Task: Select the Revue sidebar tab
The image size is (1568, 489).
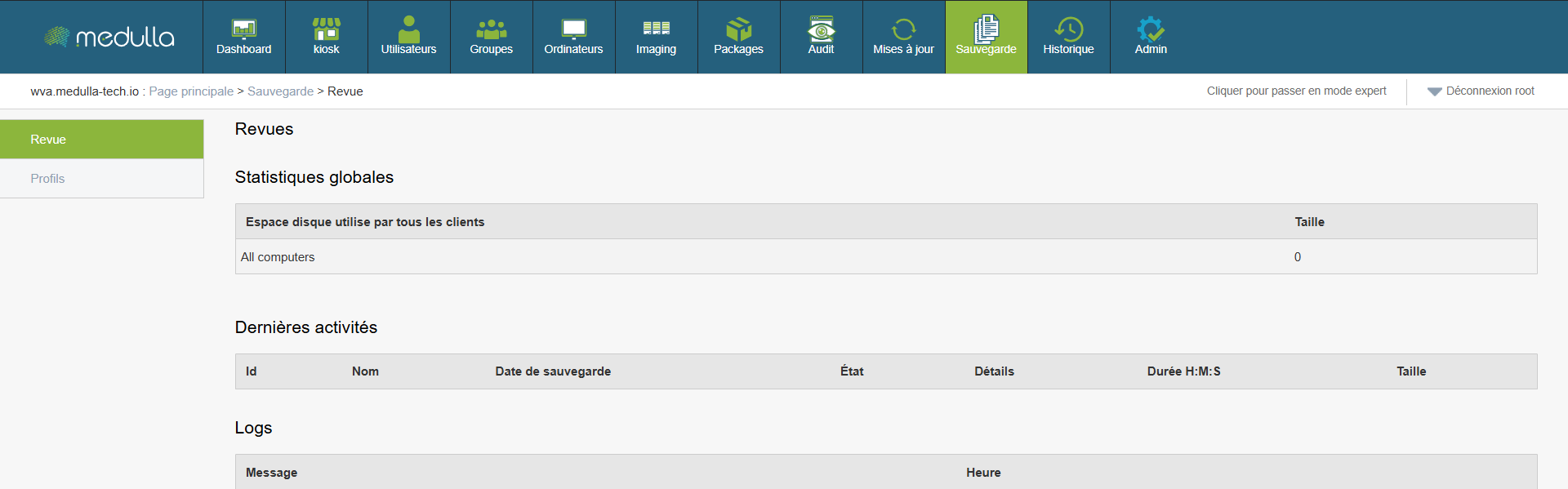Action: (x=101, y=140)
